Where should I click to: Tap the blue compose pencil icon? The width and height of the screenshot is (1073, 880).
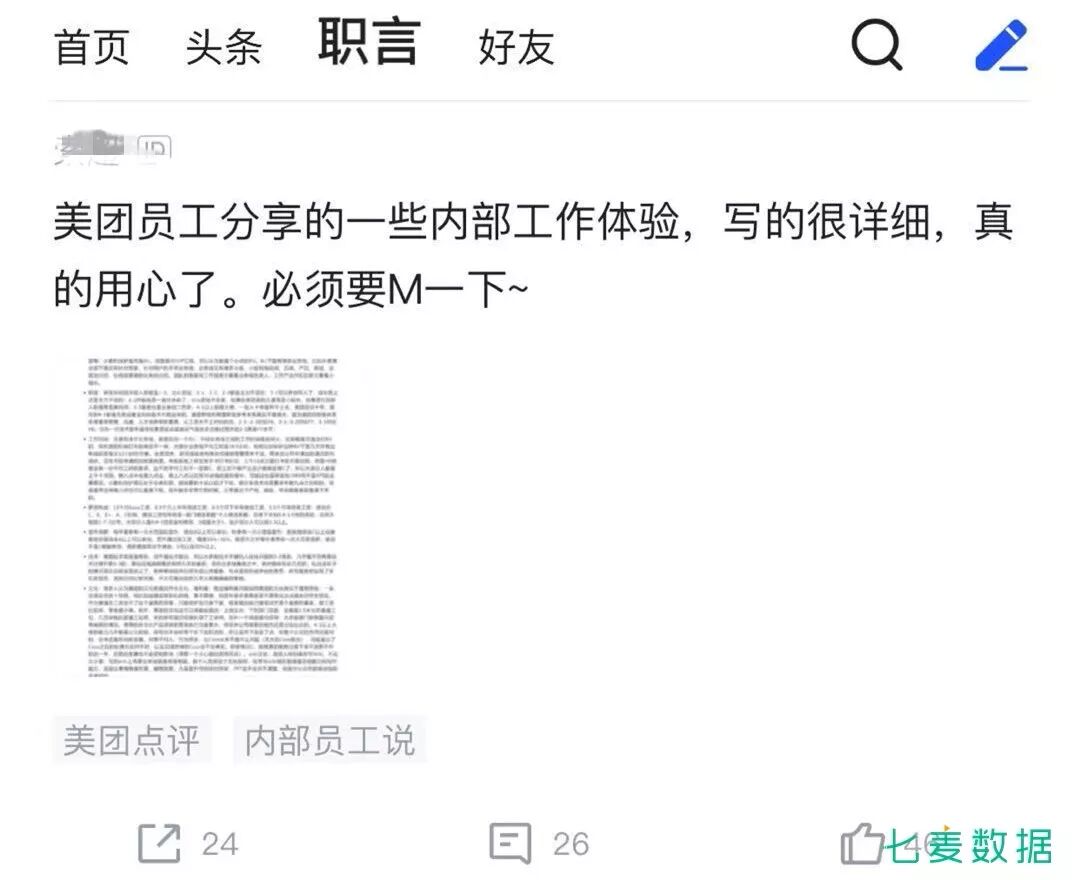click(x=1001, y=45)
